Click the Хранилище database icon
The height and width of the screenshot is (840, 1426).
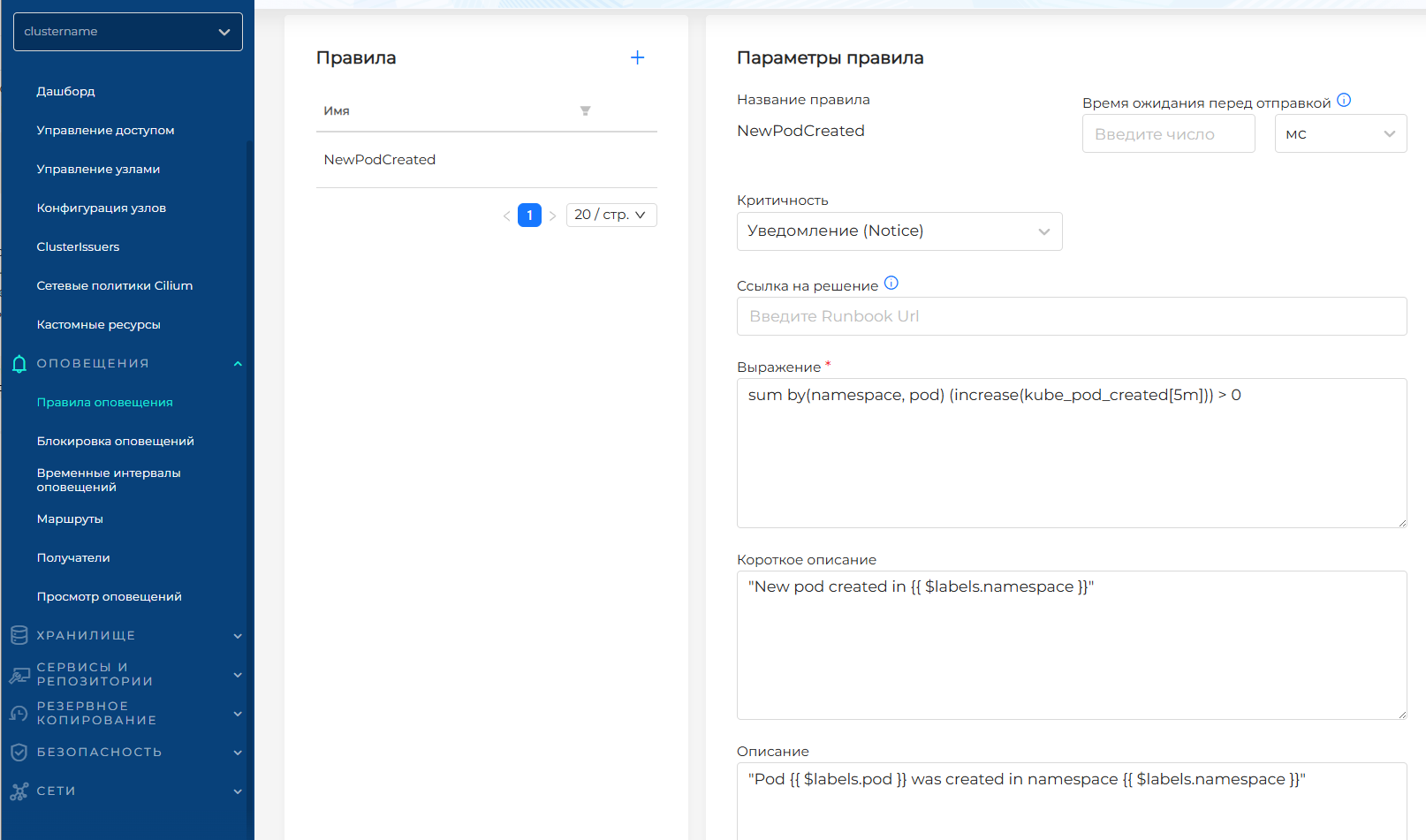(19, 635)
